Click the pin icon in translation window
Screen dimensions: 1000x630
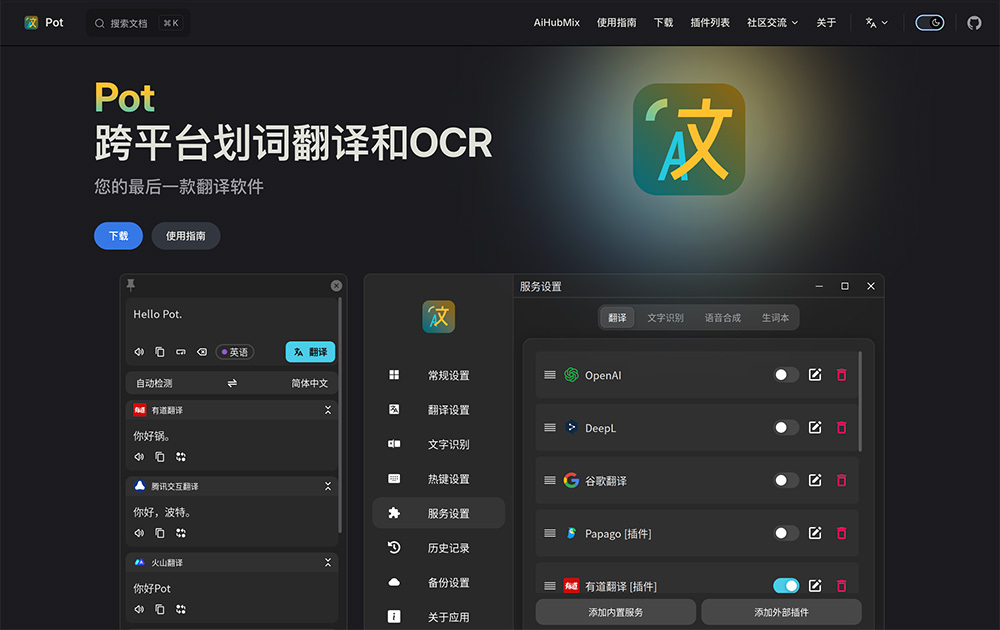(131, 284)
